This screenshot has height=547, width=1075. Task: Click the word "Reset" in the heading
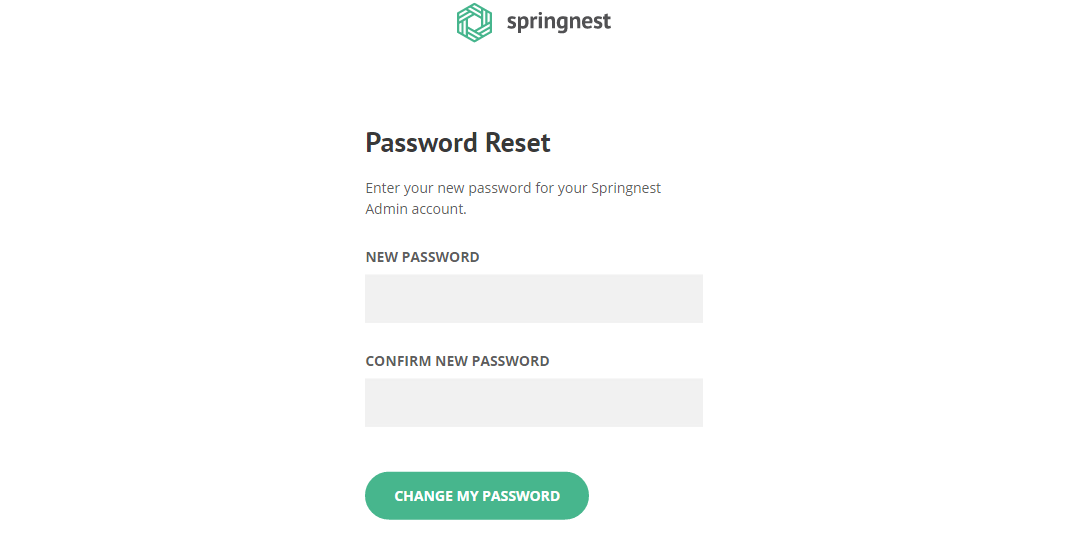point(518,143)
